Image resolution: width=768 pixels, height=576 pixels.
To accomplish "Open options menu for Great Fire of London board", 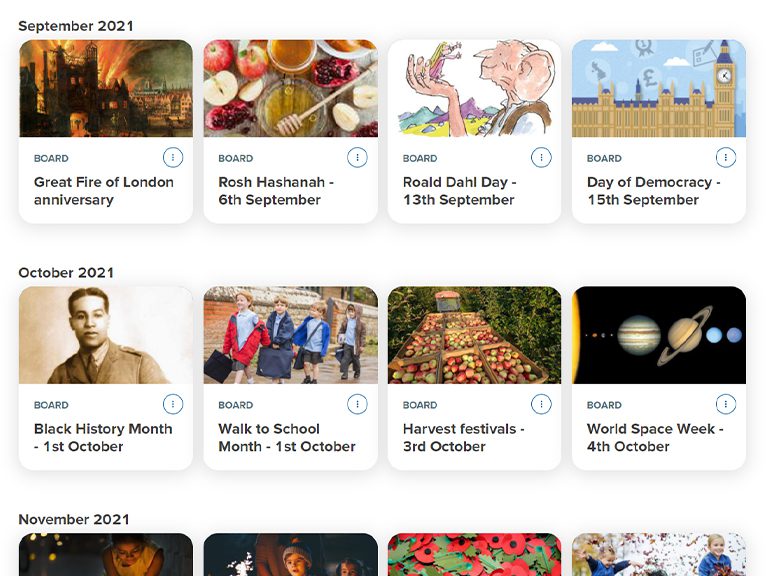I will 173,158.
